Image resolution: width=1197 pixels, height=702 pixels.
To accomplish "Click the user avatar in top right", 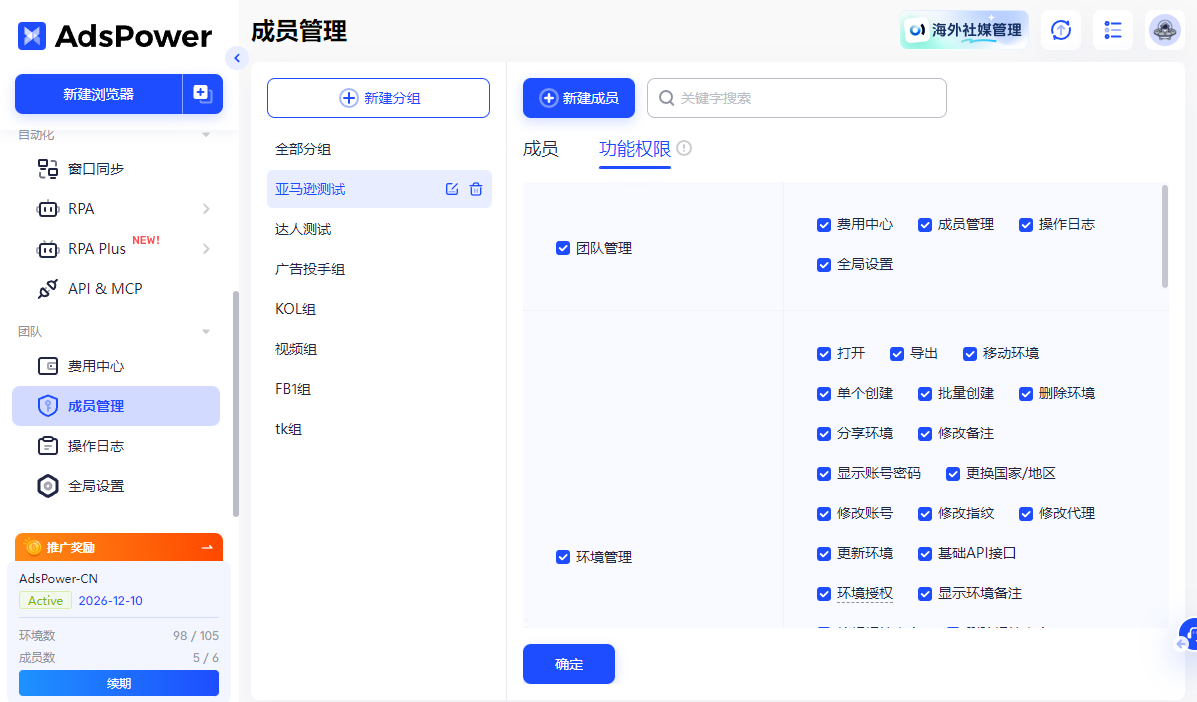I will pyautogui.click(x=1165, y=30).
